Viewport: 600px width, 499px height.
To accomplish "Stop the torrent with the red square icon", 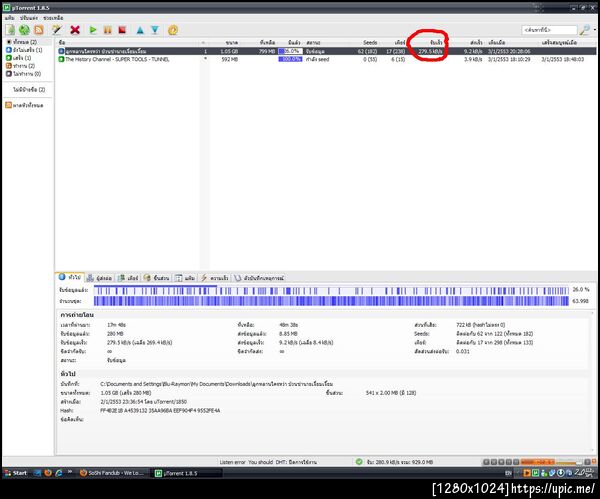I will point(122,30).
